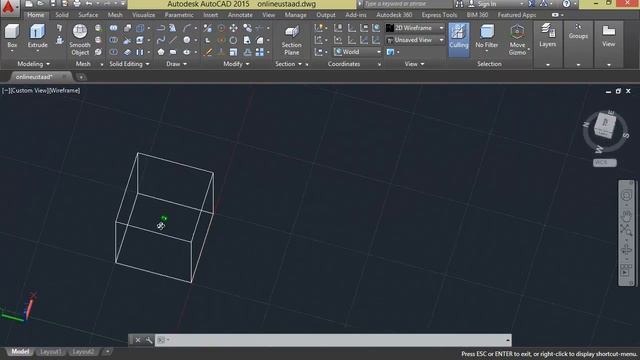Viewport: 640px width, 360px height.
Task: Click into the command line input
Action: tap(333, 340)
